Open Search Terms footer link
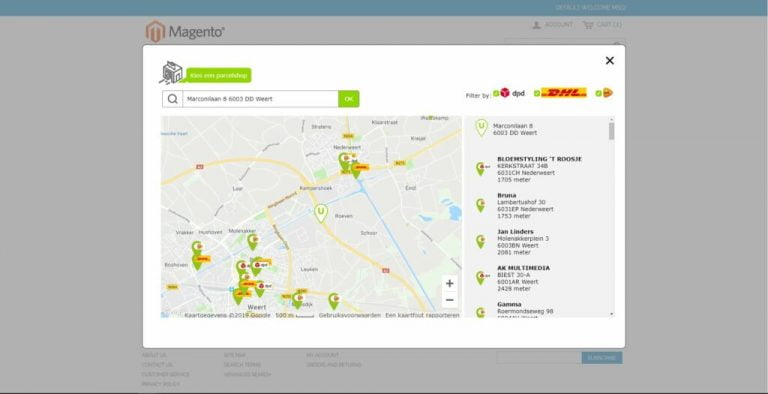The image size is (768, 394). click(242, 365)
